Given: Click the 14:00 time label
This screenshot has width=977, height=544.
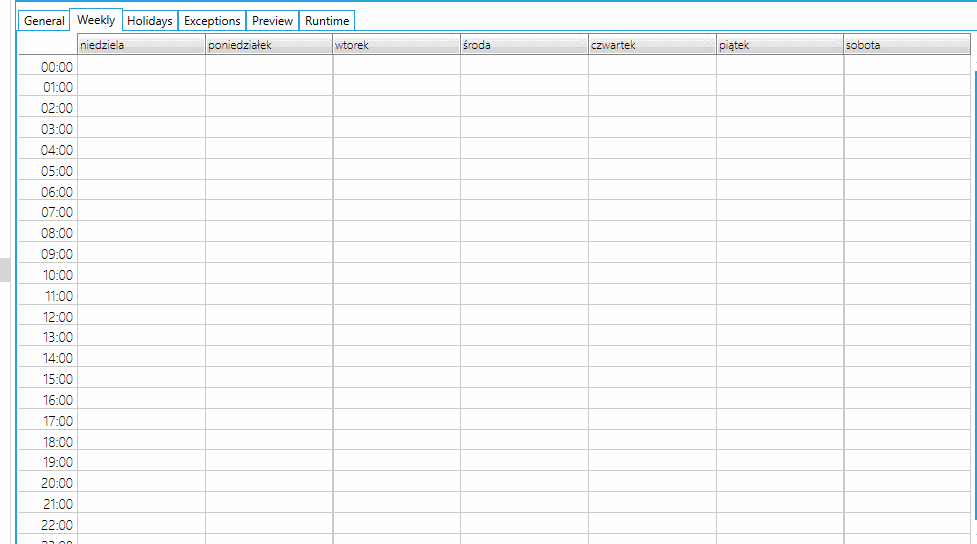Looking at the screenshot, I should (x=57, y=358).
